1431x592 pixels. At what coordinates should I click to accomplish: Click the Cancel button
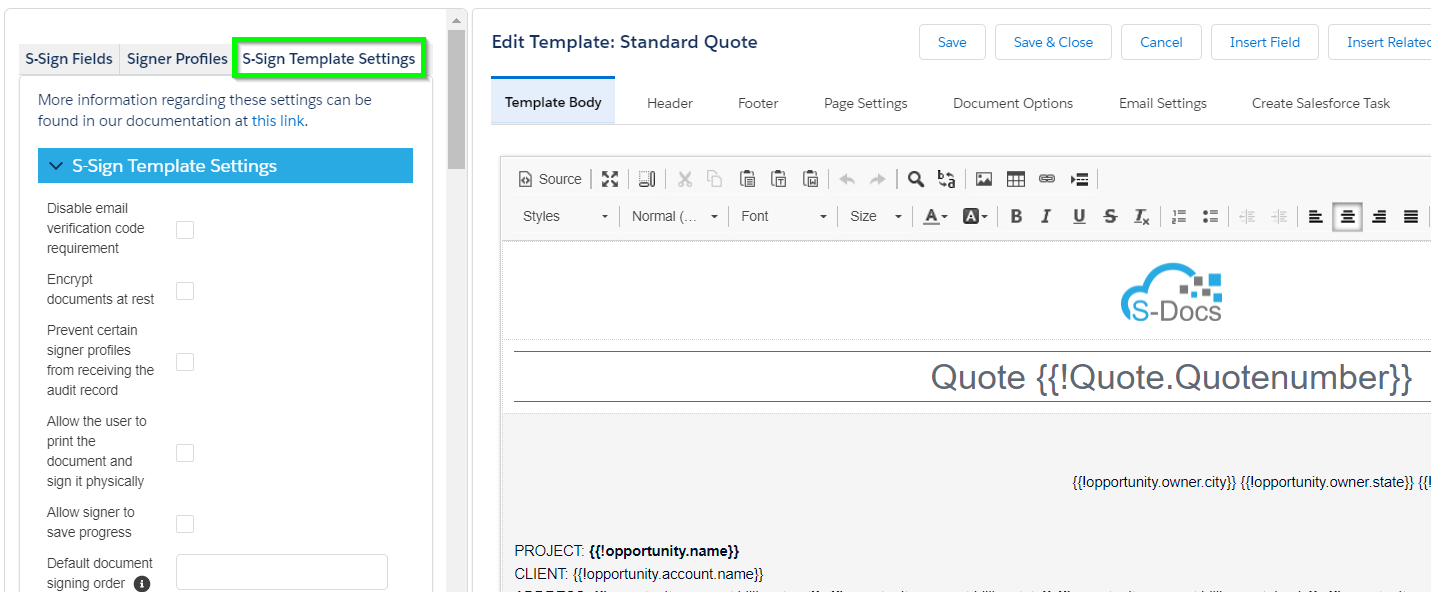pos(1161,42)
